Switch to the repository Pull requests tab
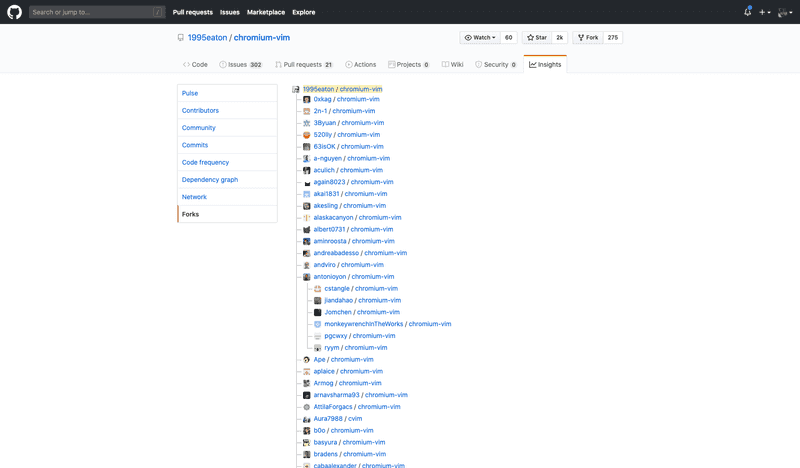This screenshot has height=468, width=800. coord(304,65)
